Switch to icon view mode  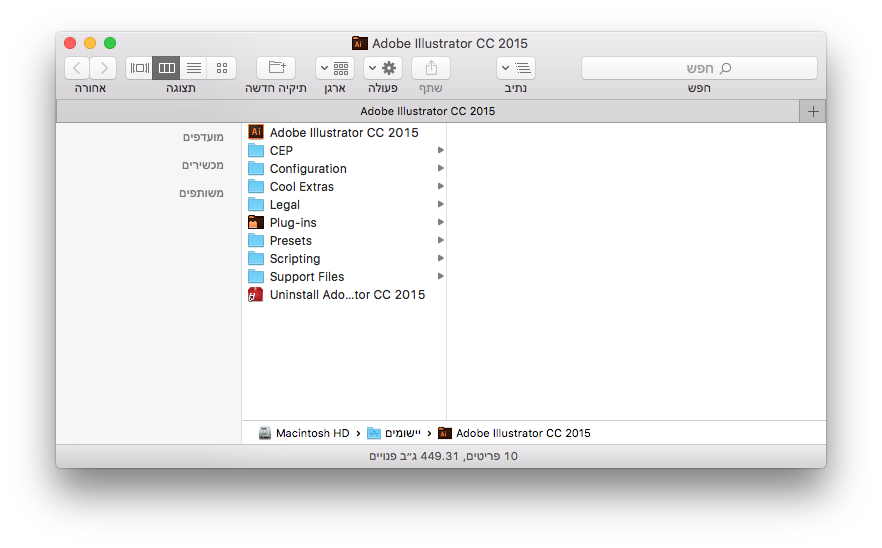coord(222,68)
